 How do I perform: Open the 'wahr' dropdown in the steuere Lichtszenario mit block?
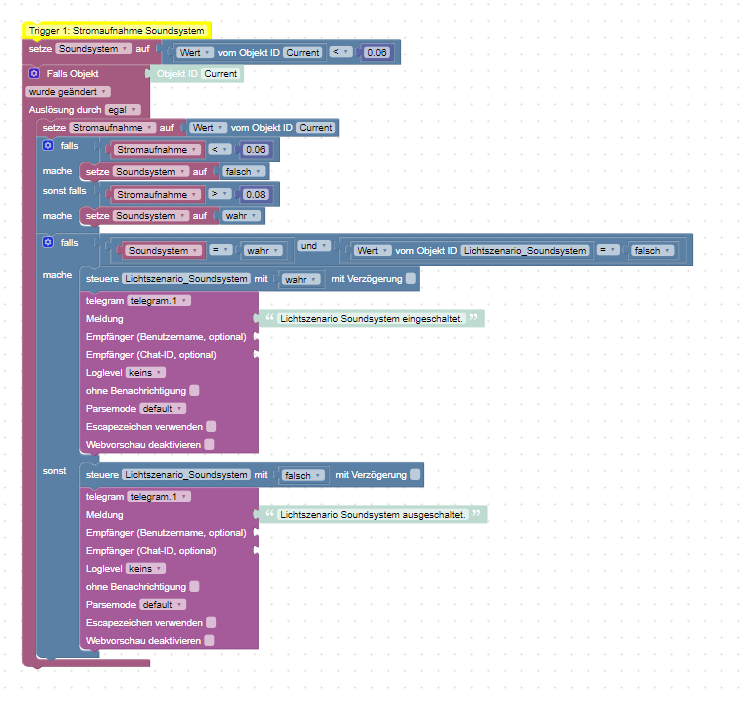point(301,279)
